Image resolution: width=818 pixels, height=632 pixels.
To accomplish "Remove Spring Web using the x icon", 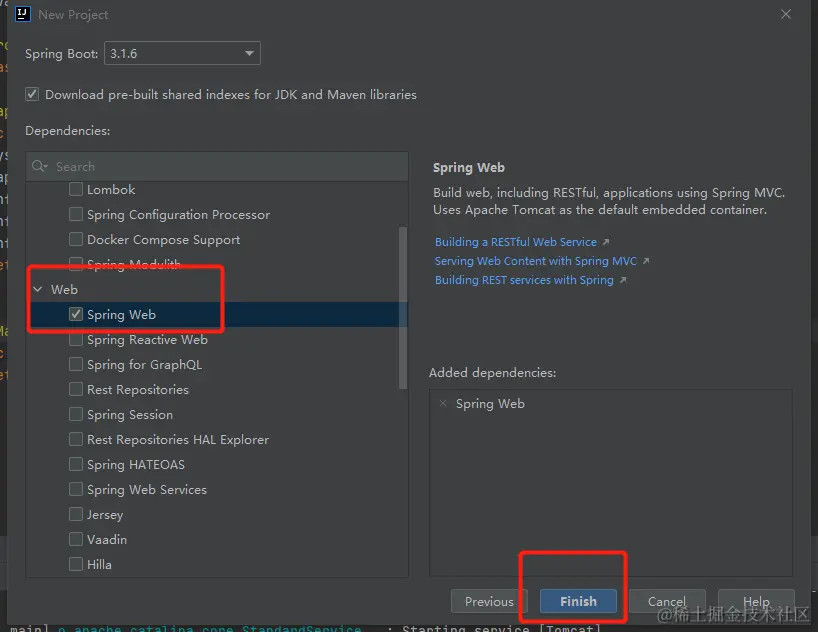I will (x=443, y=403).
